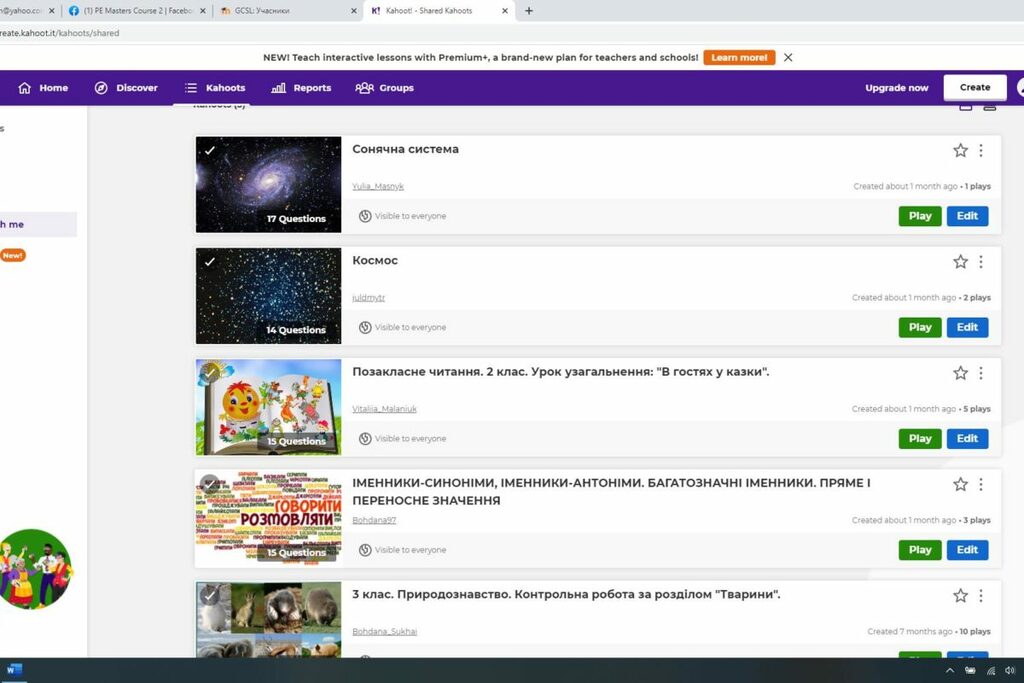Open the Word icon in taskbar
The image size is (1024, 683).
tap(14, 670)
